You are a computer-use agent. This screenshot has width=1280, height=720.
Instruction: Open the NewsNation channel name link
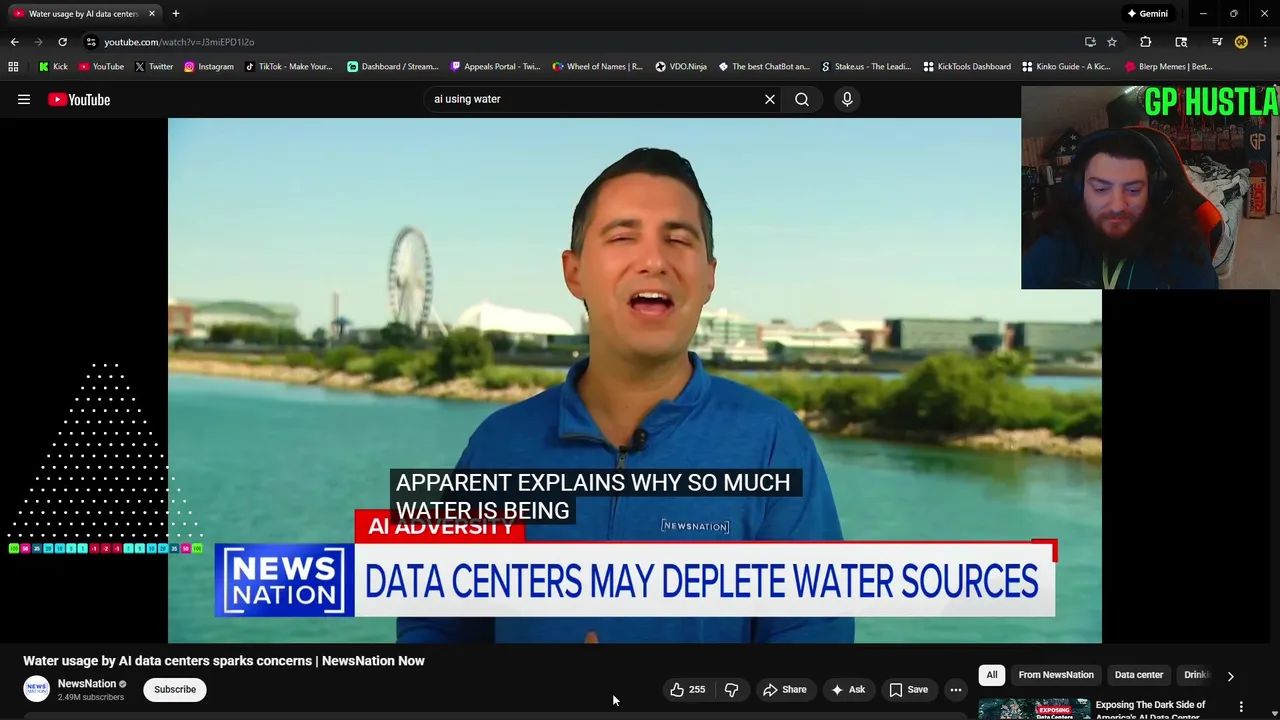coord(87,684)
